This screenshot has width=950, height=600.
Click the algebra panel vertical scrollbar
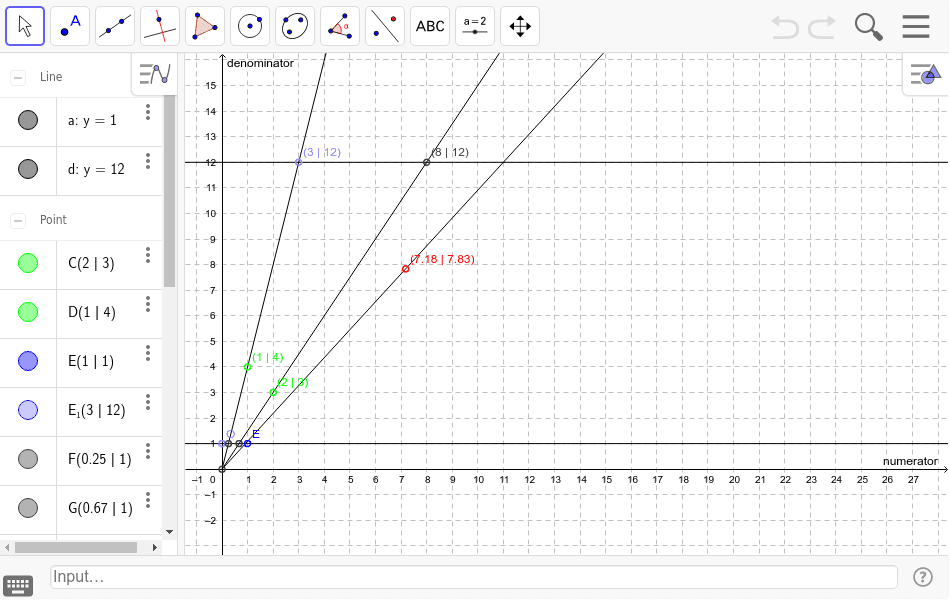click(170, 191)
